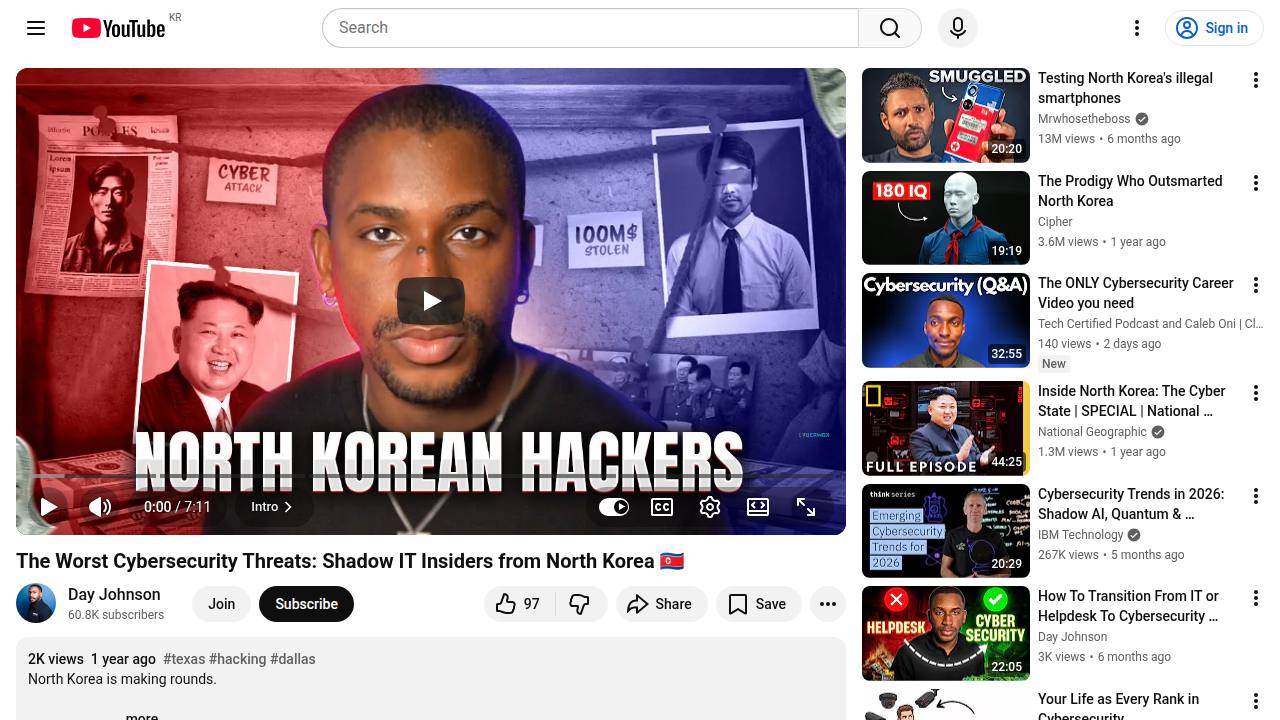This screenshot has width=1280, height=720.
Task: Dislike this video
Action: (580, 604)
